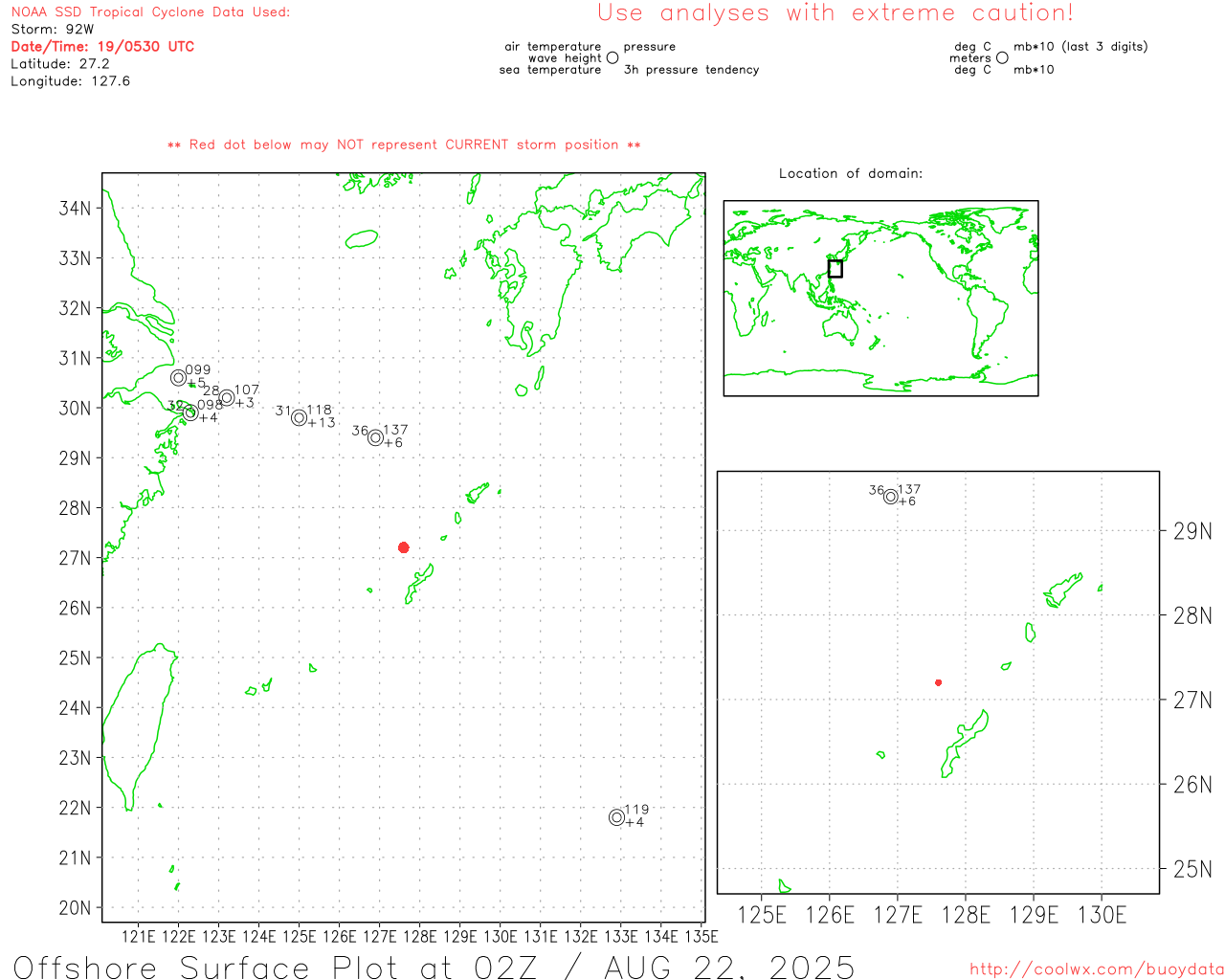The width and height of the screenshot is (1225, 980).
Task: Click the 'Use analyses with extreme caution!' heading
Action: [835, 13]
